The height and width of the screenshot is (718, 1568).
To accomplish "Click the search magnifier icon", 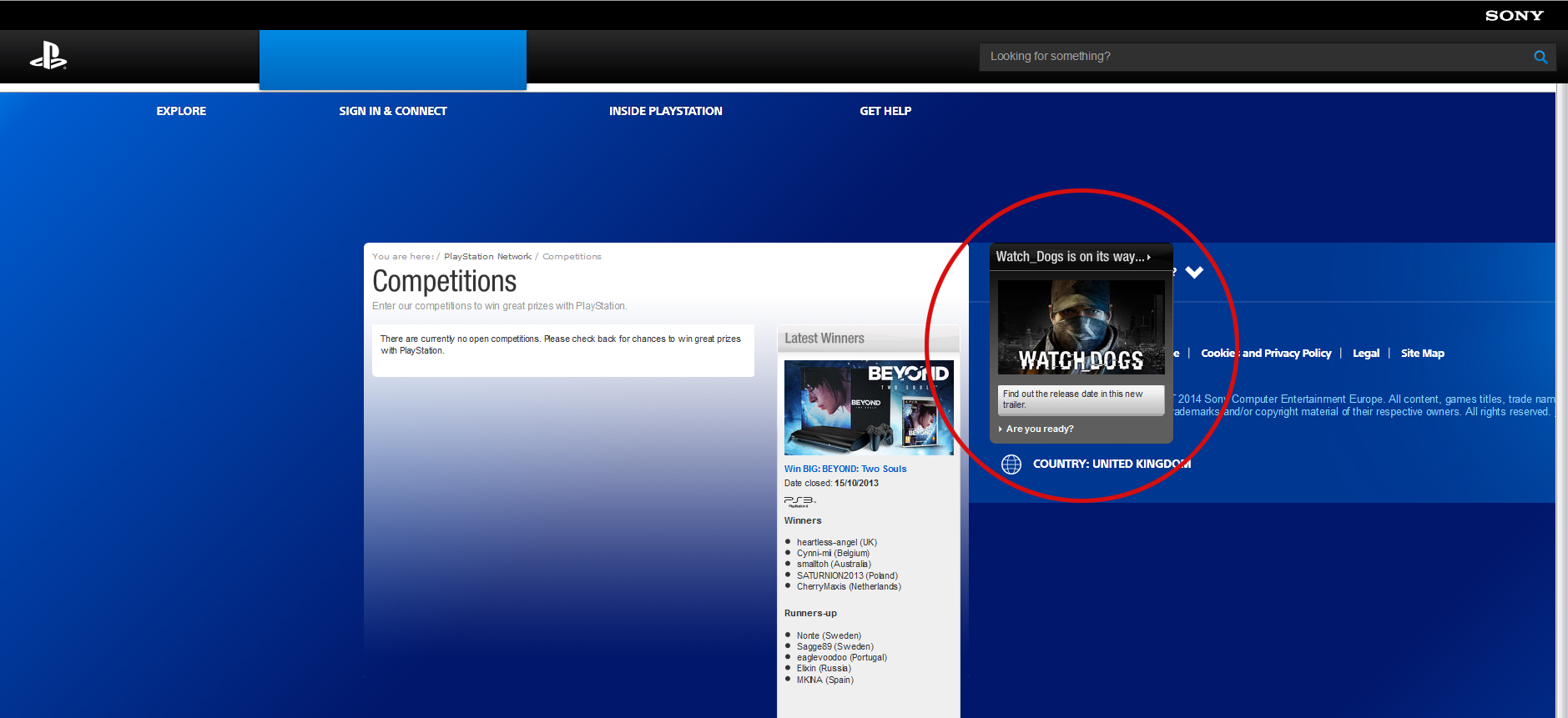I will (x=1540, y=57).
